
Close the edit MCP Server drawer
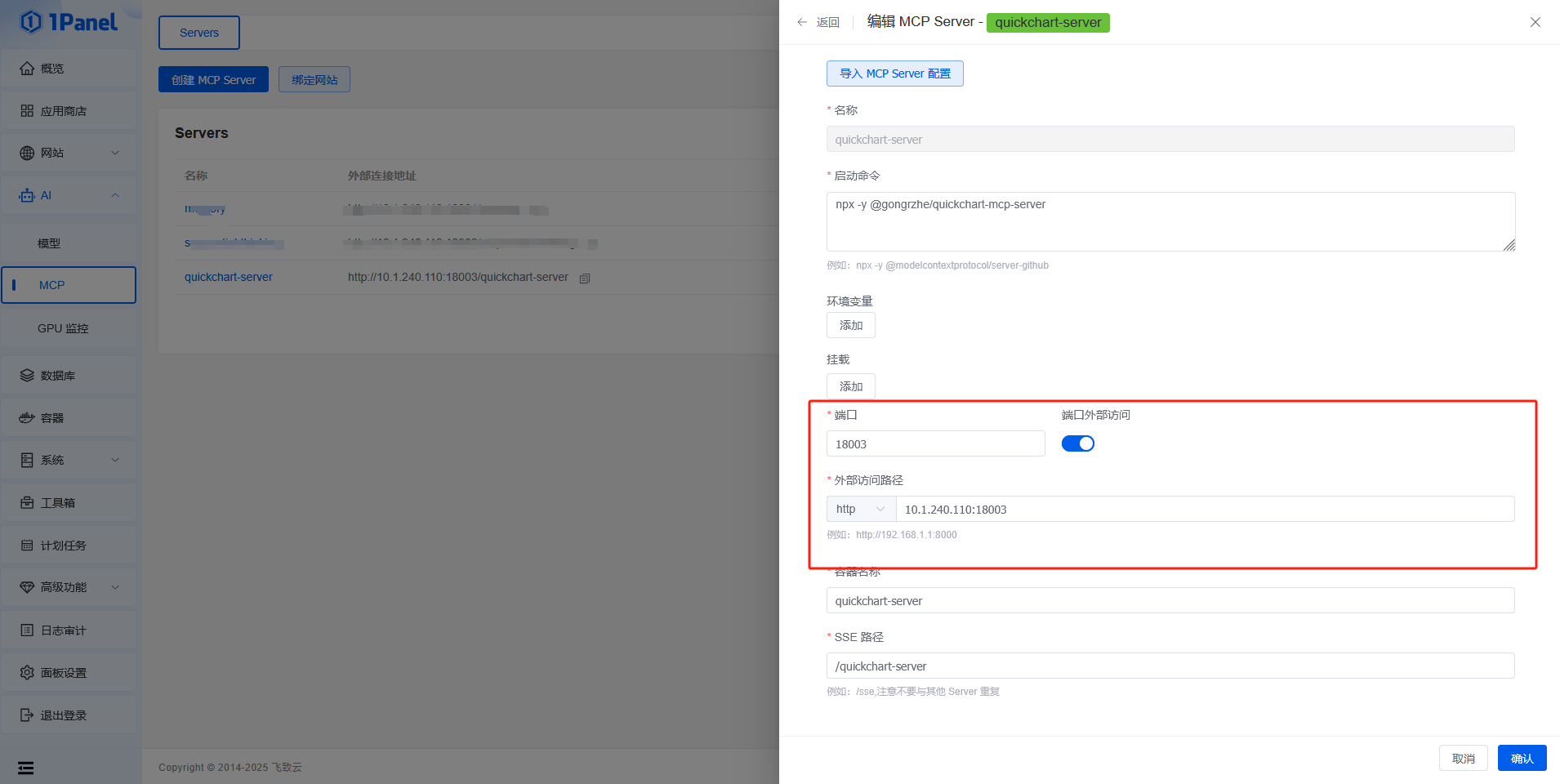click(x=1535, y=22)
